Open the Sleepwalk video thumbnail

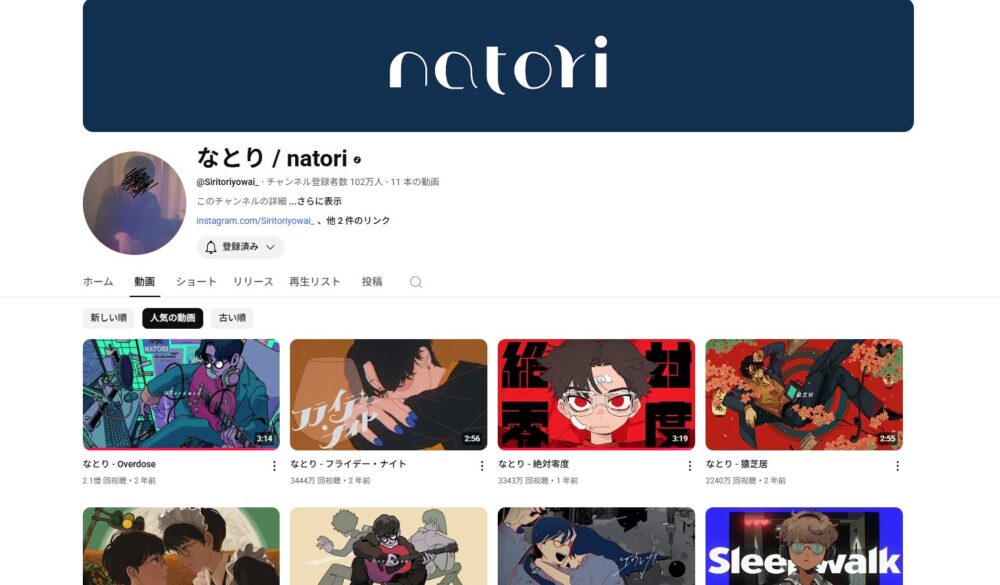pyautogui.click(x=804, y=546)
